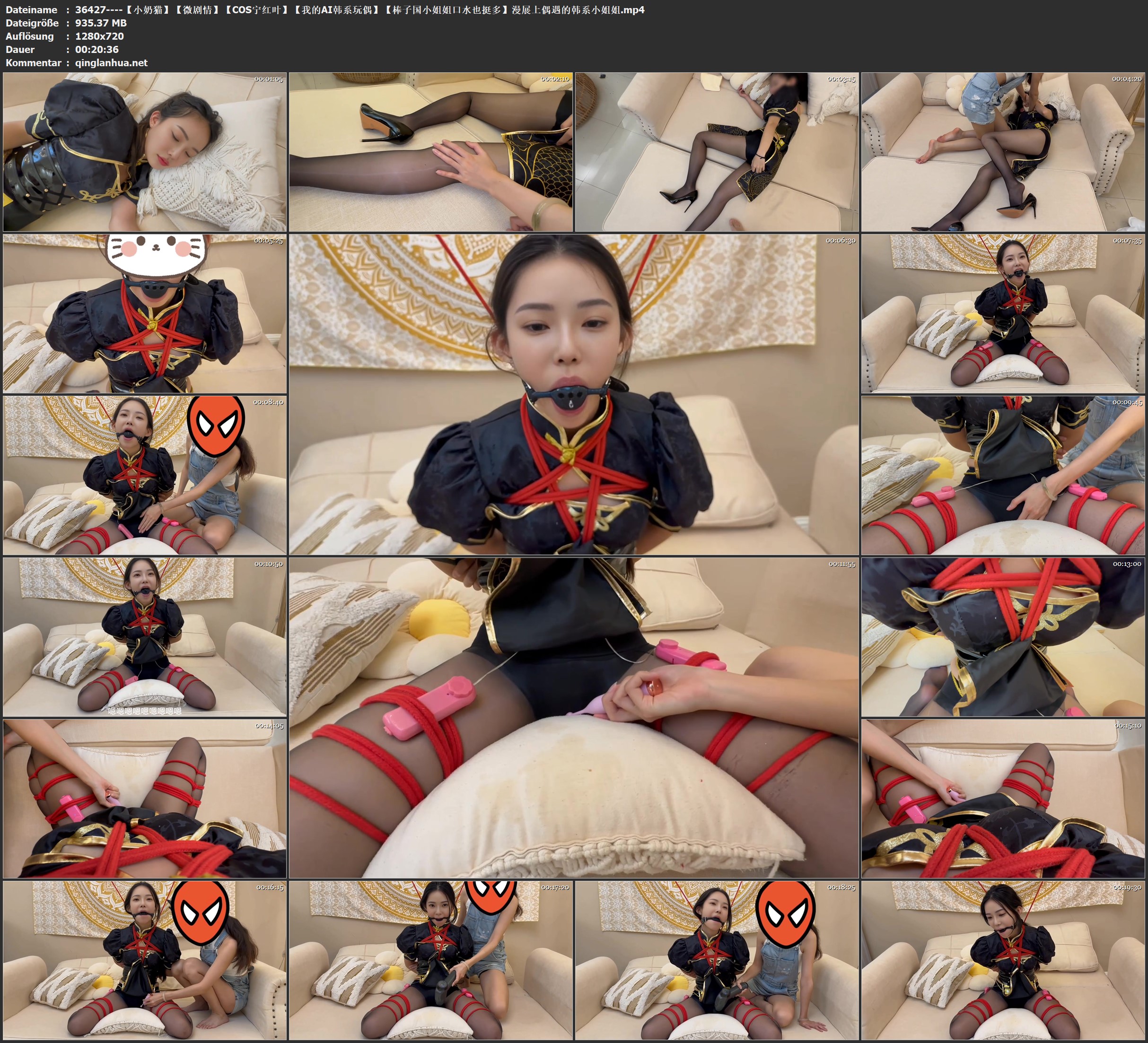Select the thumbnail marked 00:03:15
The width and height of the screenshot is (1148, 1043).
coord(717,151)
